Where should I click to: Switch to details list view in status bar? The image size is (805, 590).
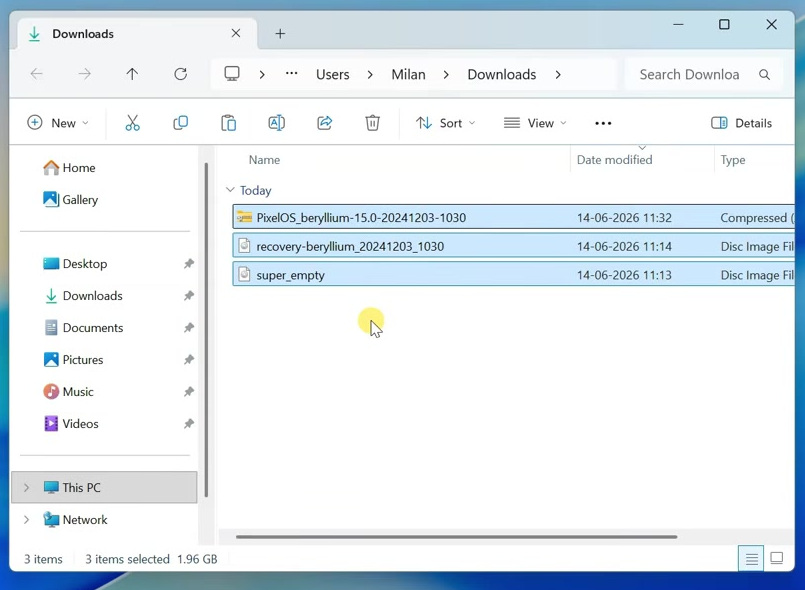point(752,559)
